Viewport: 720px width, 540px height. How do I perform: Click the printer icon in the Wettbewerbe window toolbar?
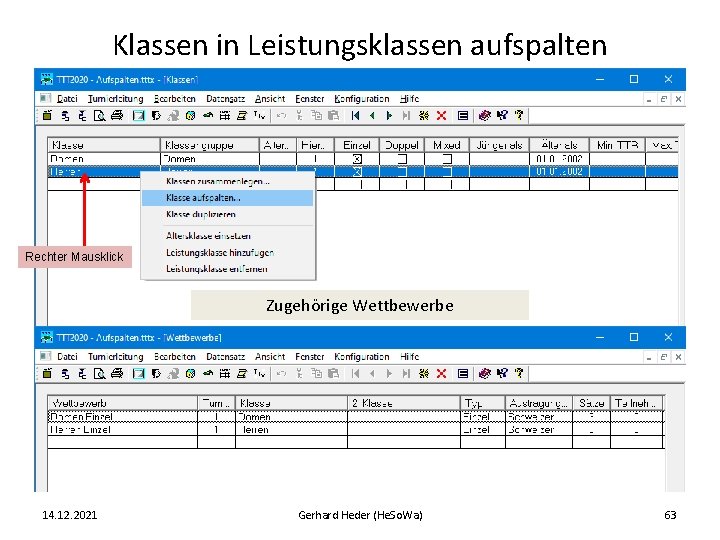click(117, 374)
